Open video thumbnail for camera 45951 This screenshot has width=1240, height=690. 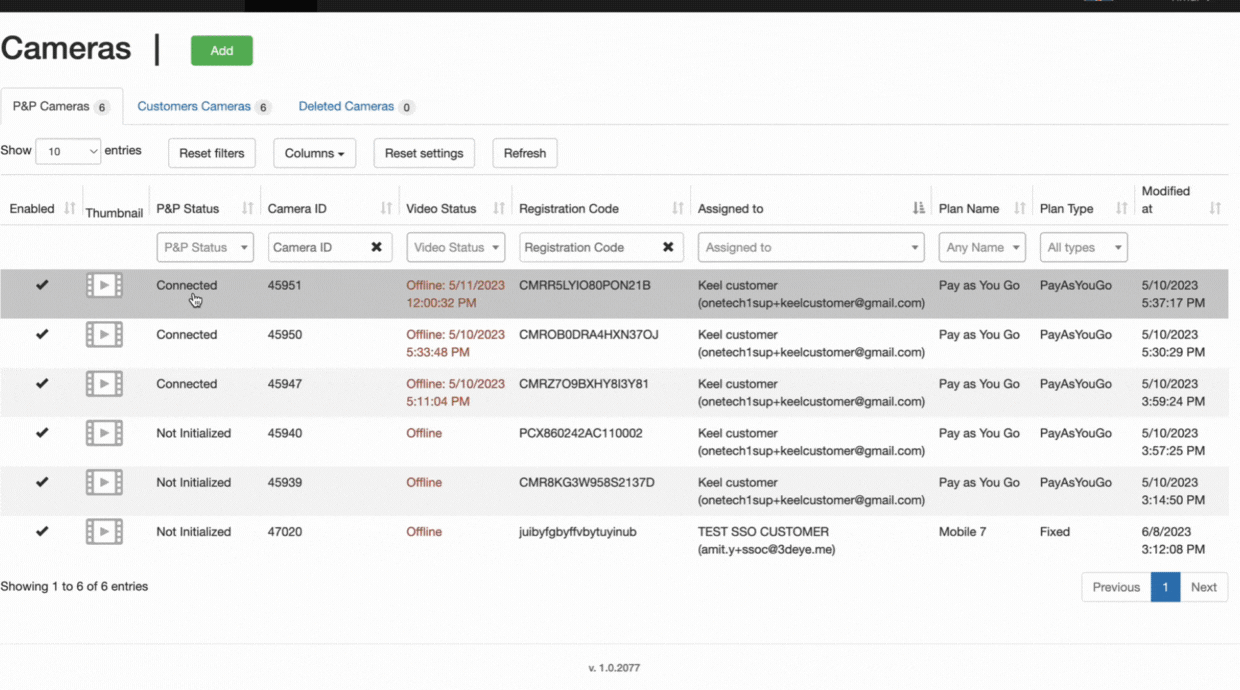tap(104, 286)
